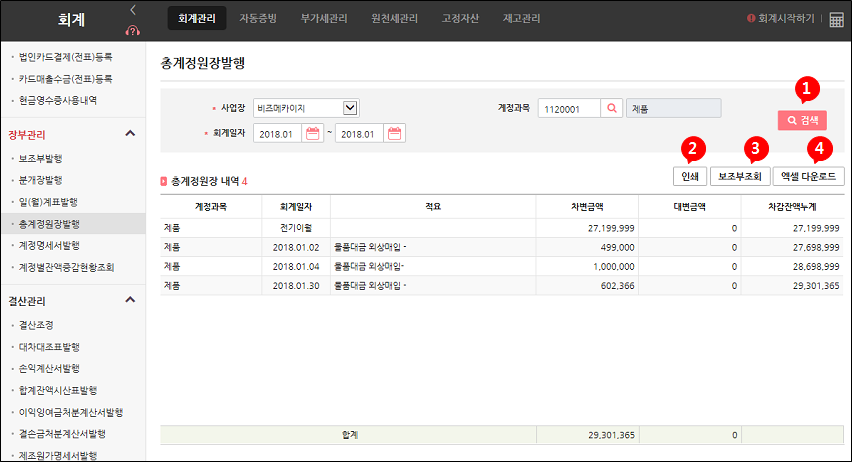The width and height of the screenshot is (852, 462).
Task: Open 카드매출수금(전표)등록 menu item
Action: pyautogui.click(x=65, y=79)
